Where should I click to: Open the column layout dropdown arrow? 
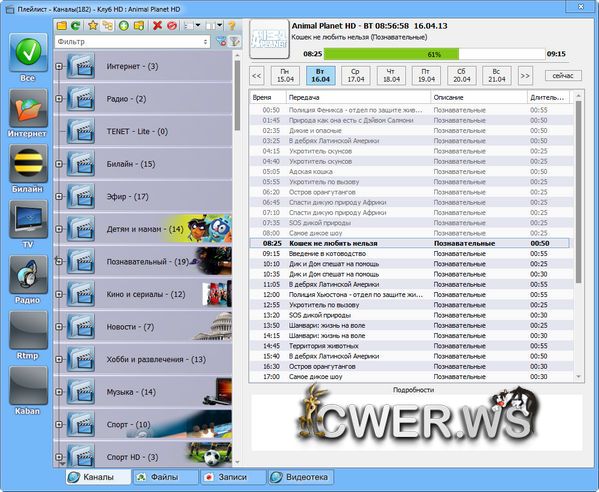point(220,26)
